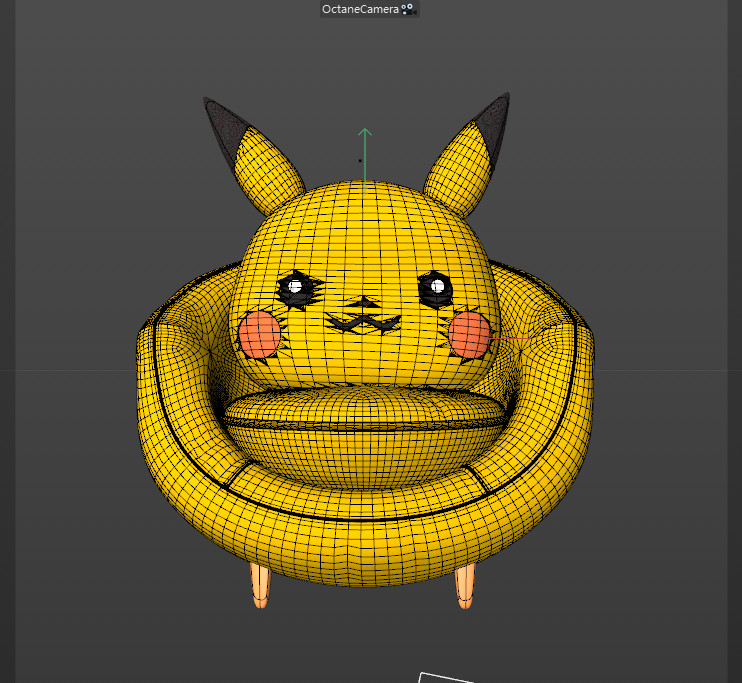Viewport: 742px width, 683px height.
Task: Select the green Y-axis arrow handle
Action: 365,161
